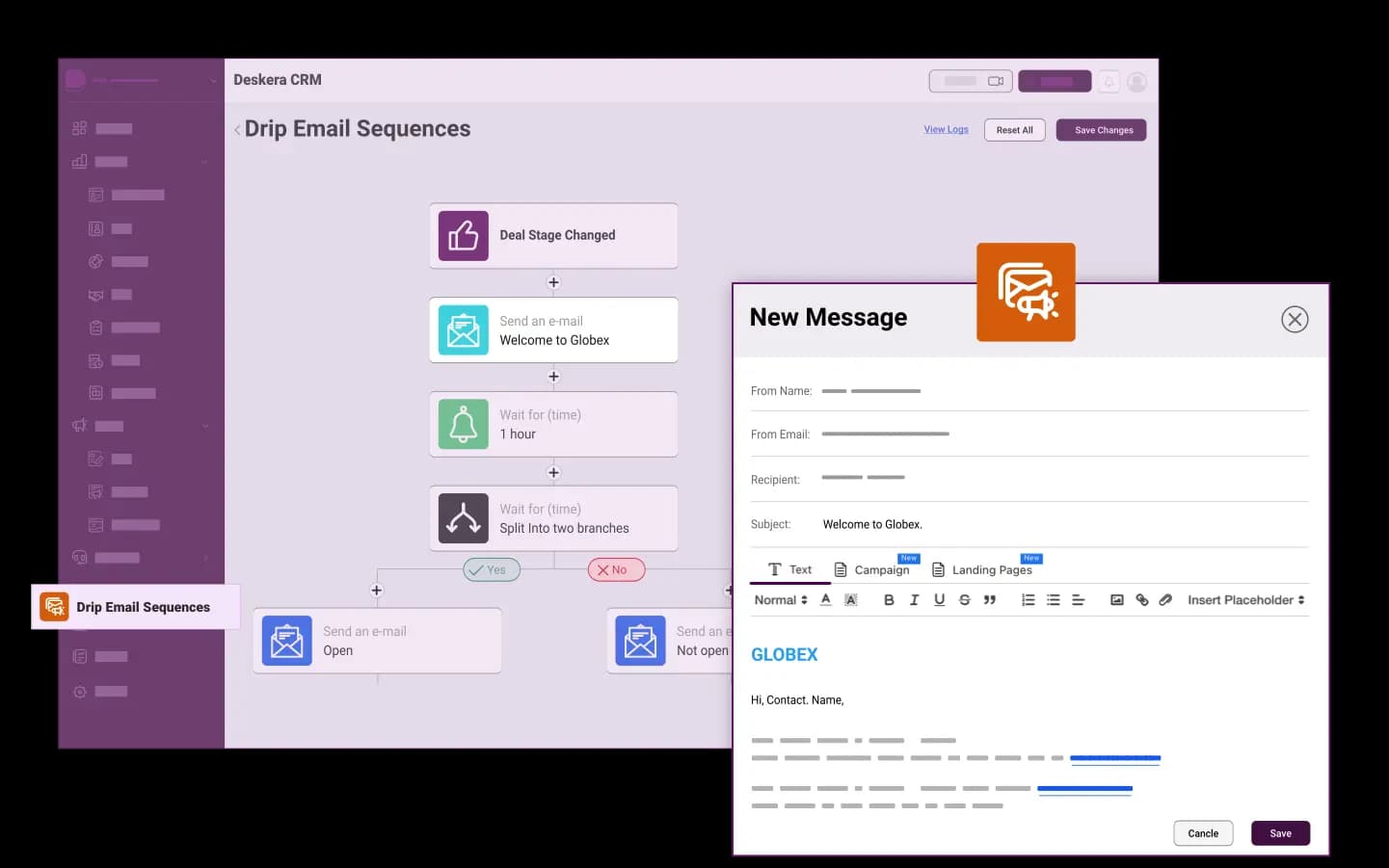Click the Deskera CRM title
This screenshot has width=1389, height=868.
(278, 80)
